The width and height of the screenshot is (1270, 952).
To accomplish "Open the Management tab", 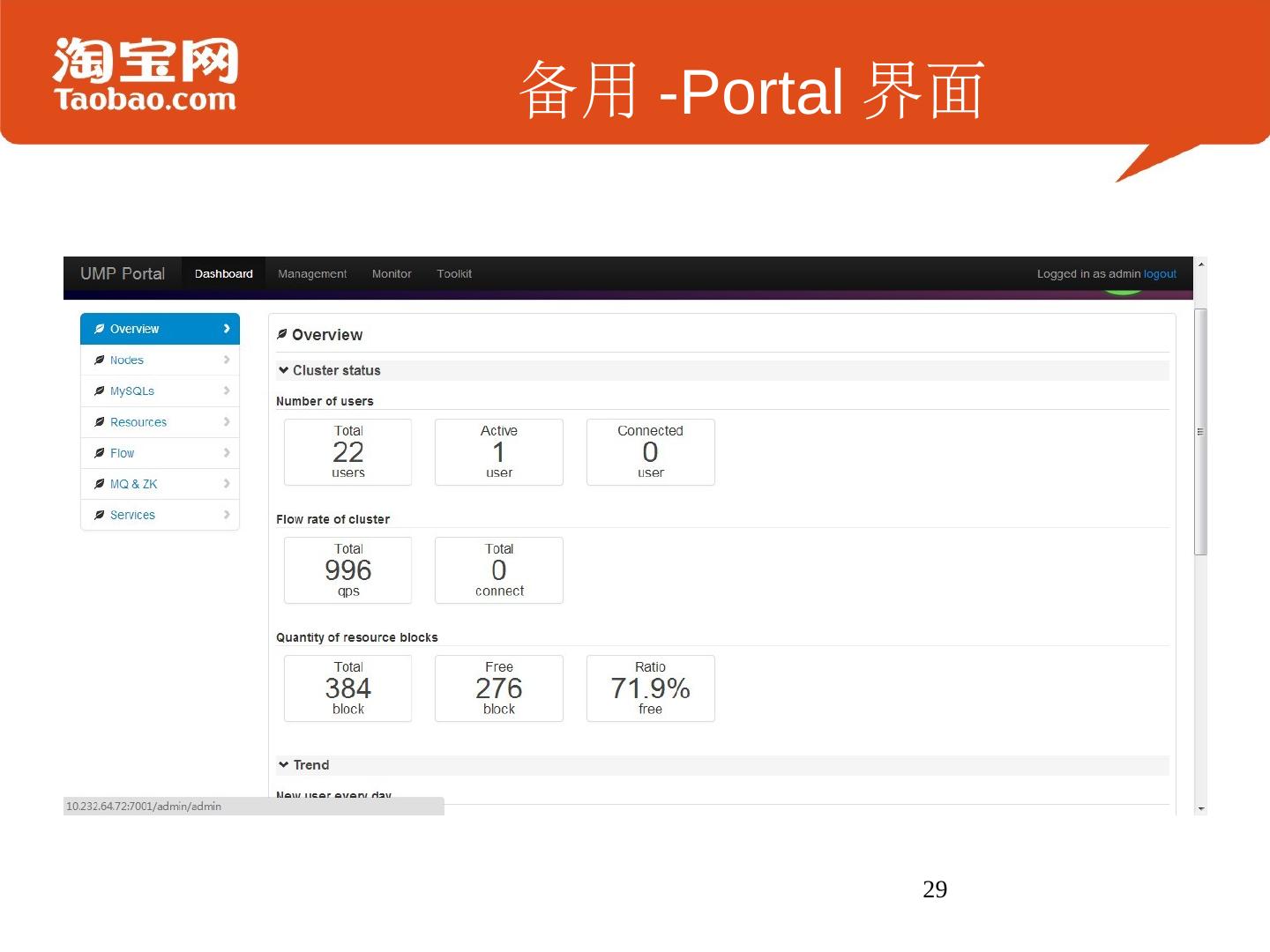I will (x=312, y=274).
